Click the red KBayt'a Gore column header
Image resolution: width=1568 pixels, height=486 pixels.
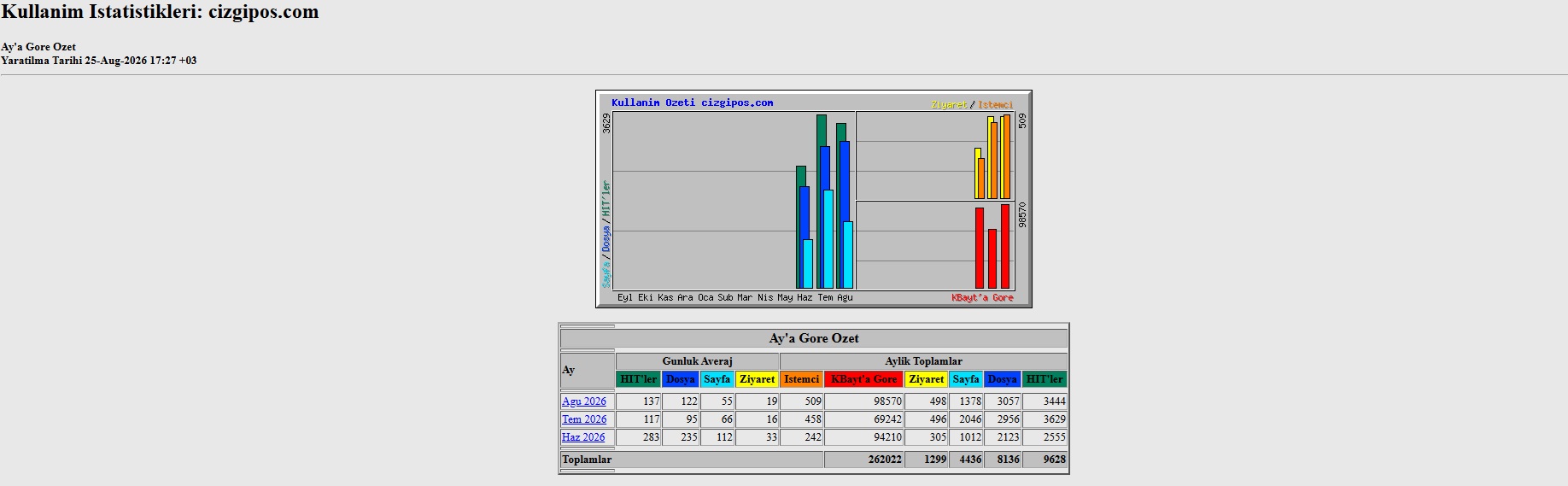point(864,379)
